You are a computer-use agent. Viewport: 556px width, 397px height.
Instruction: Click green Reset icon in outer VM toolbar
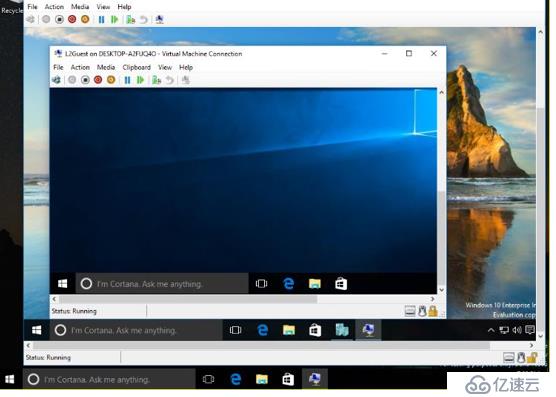click(114, 19)
